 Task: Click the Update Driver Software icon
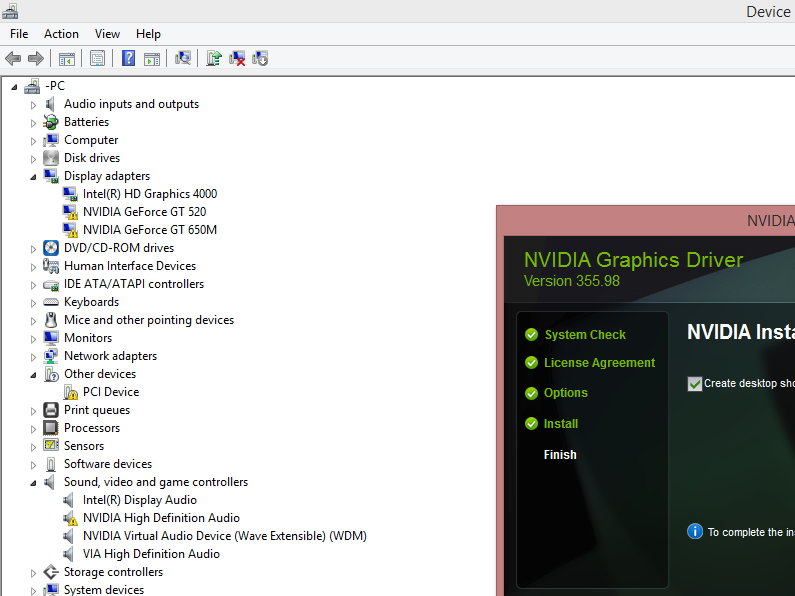(214, 59)
